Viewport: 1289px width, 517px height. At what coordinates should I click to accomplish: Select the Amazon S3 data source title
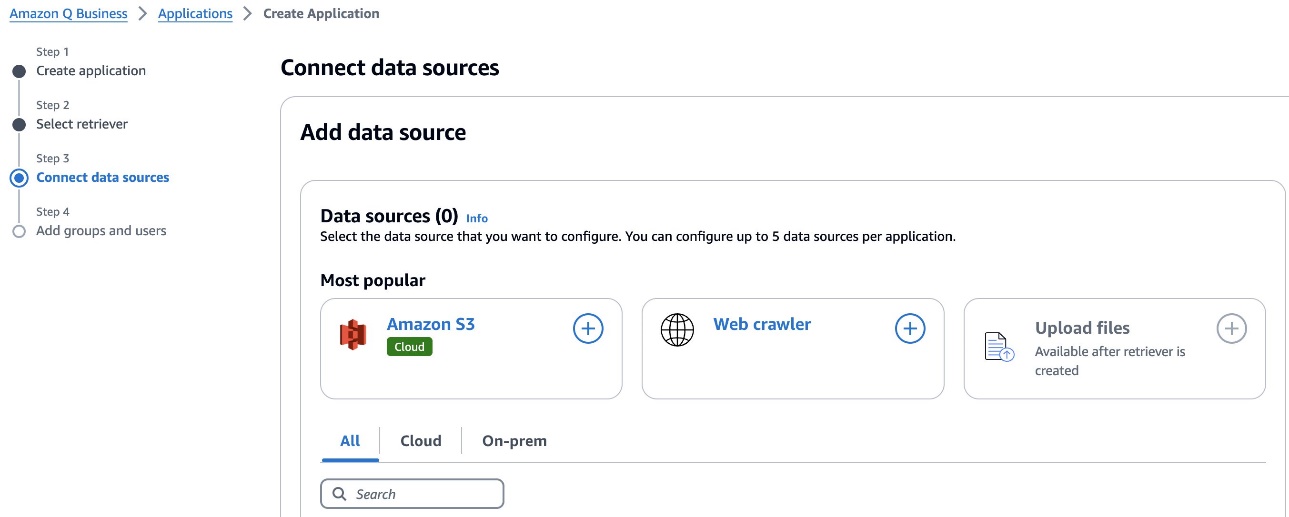[x=431, y=324]
